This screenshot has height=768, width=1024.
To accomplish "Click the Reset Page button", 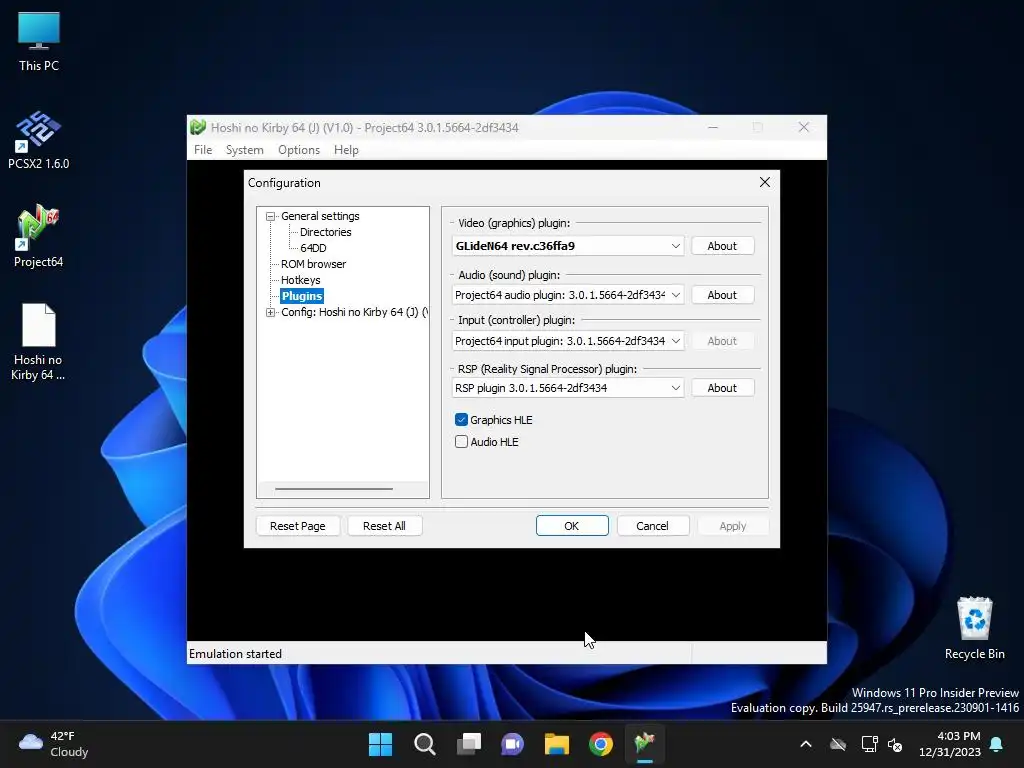I will coord(298,526).
